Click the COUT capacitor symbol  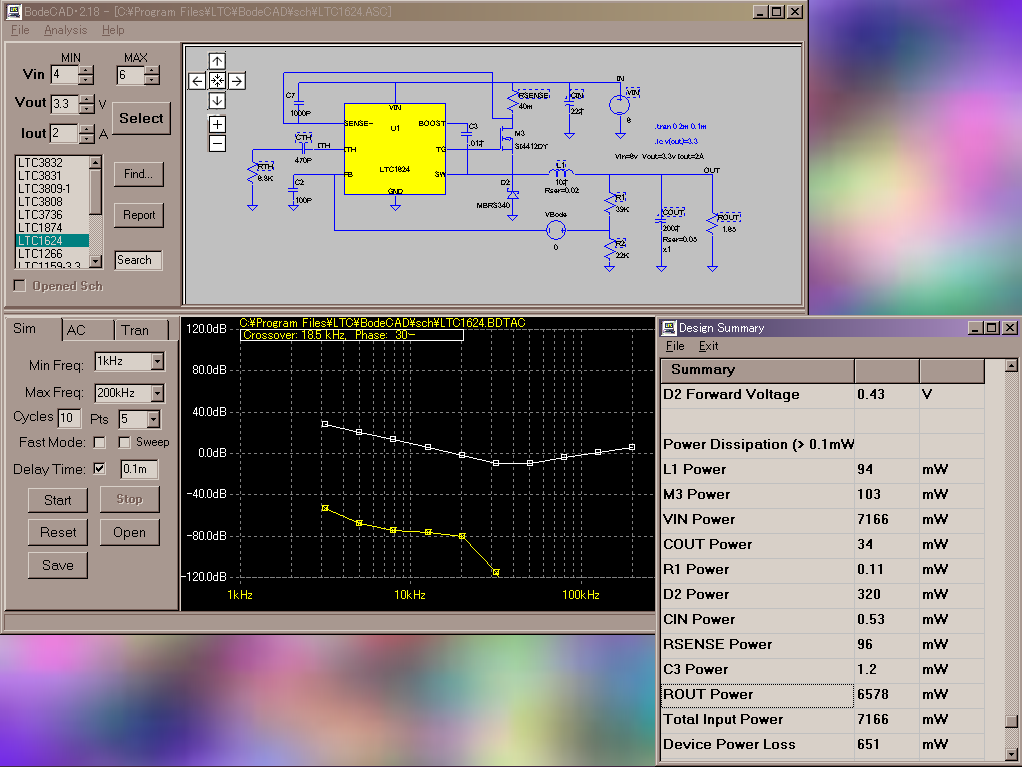[661, 220]
